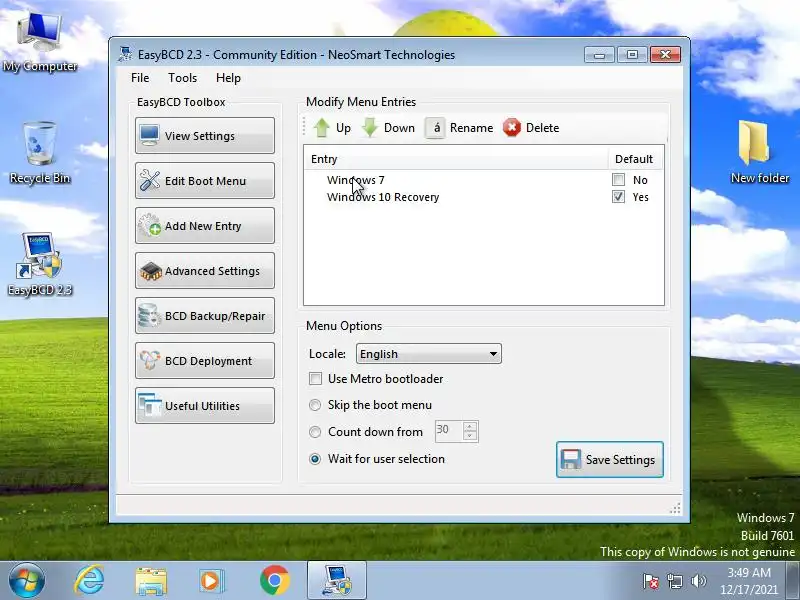Viewport: 800px width, 600px height.
Task: Click the chip icon on Advanced Settings
Action: click(x=151, y=271)
